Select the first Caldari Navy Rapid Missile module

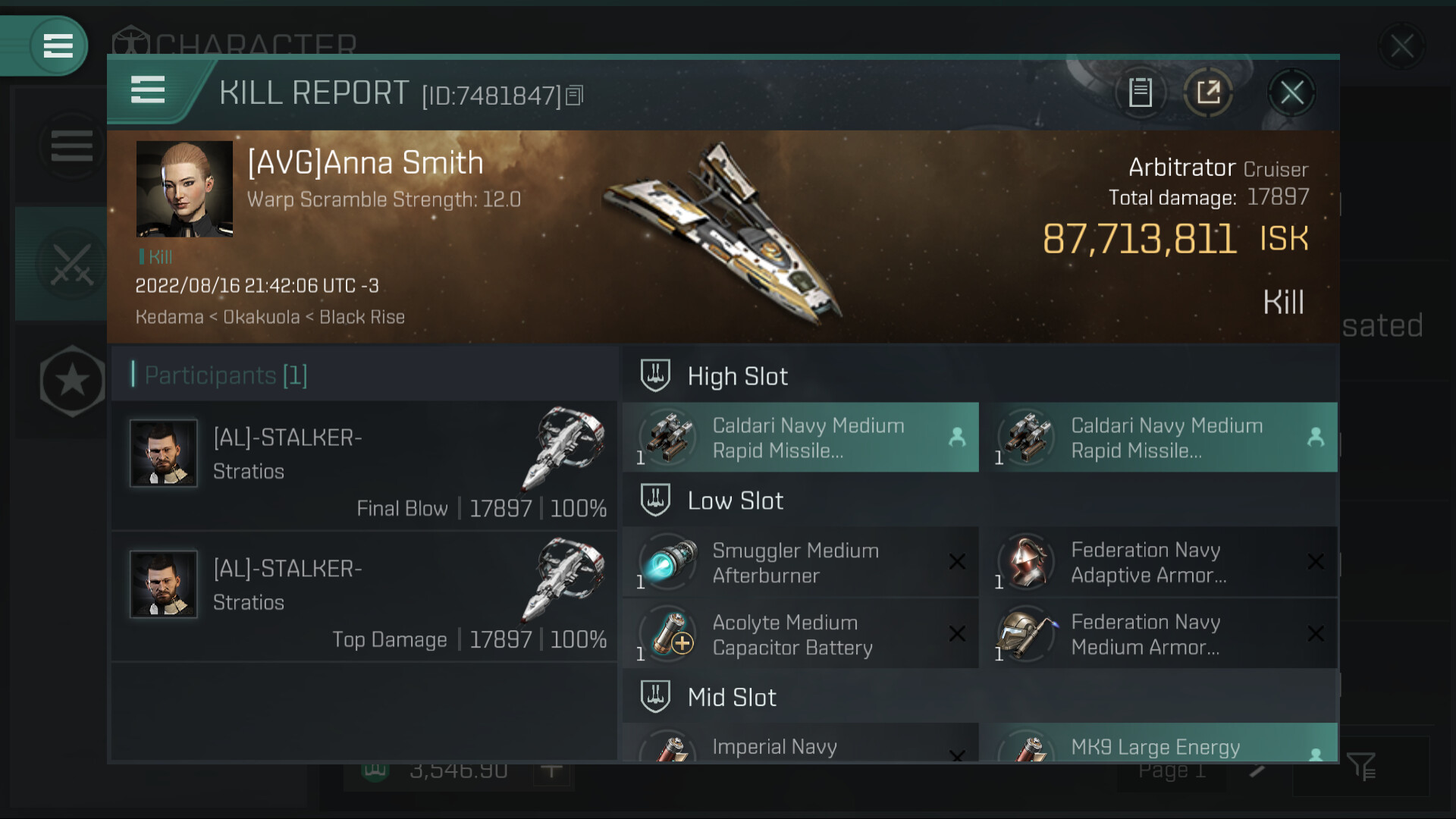[801, 438]
